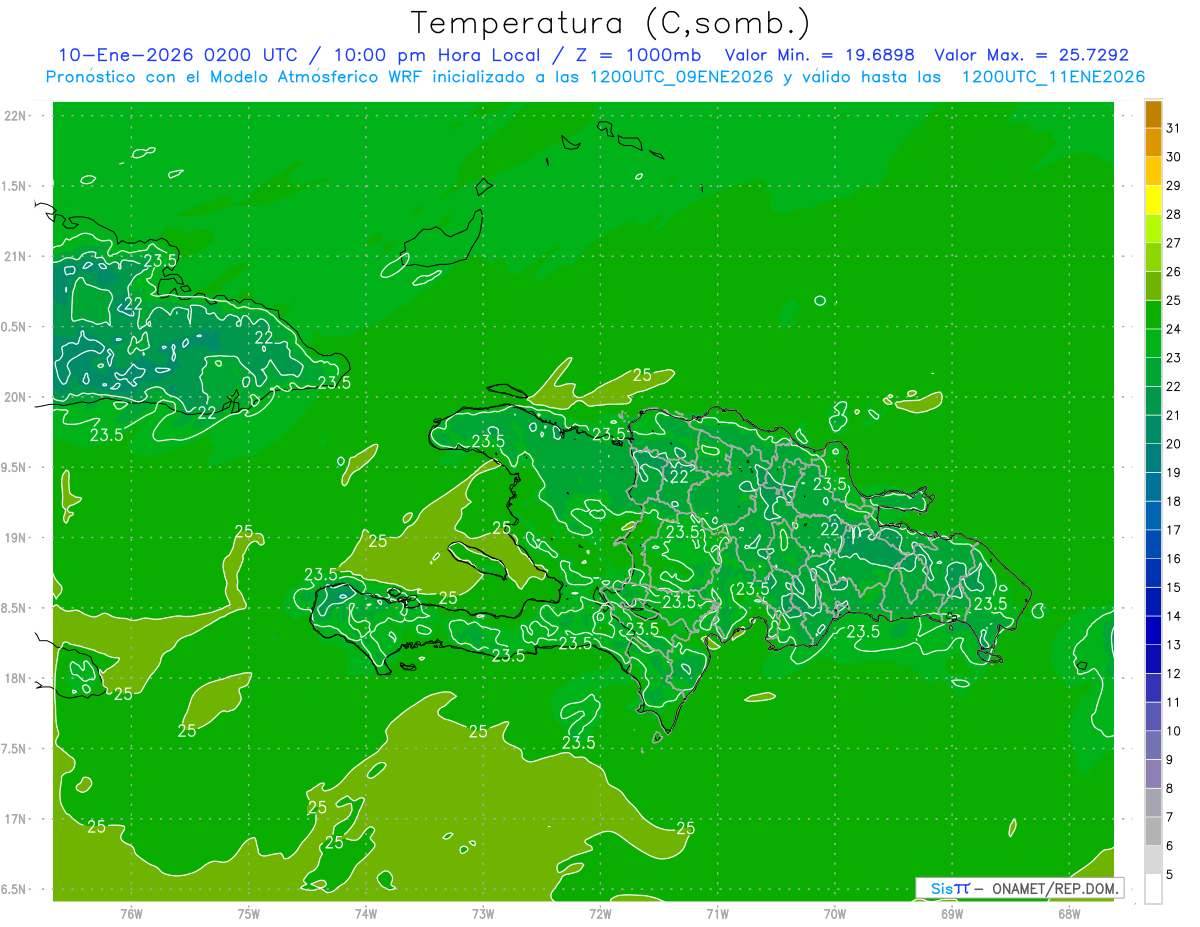Screen dimensions: 1200x927
Task: Click the legend label "5"
Action: [1170, 875]
